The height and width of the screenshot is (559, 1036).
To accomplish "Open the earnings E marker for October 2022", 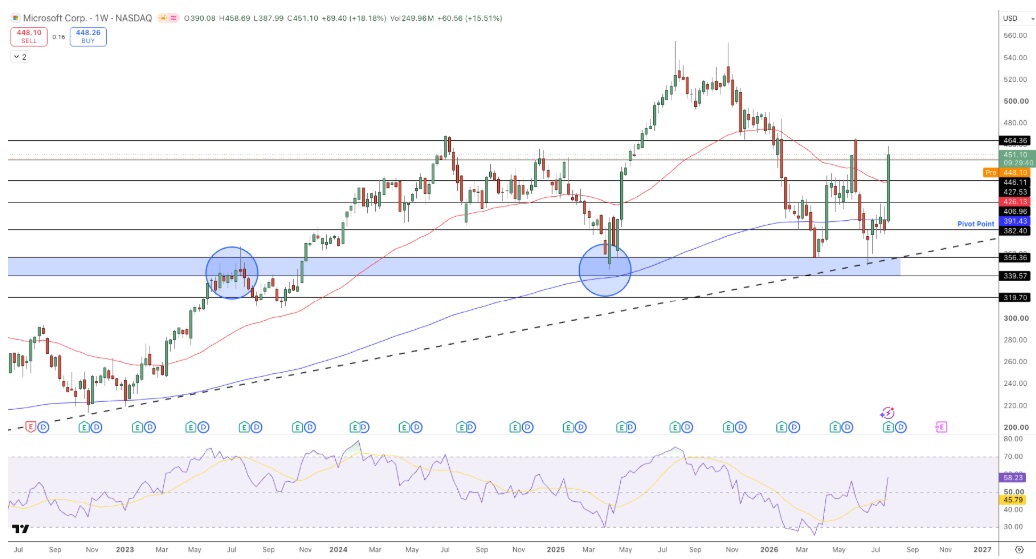I will click(x=84, y=428).
